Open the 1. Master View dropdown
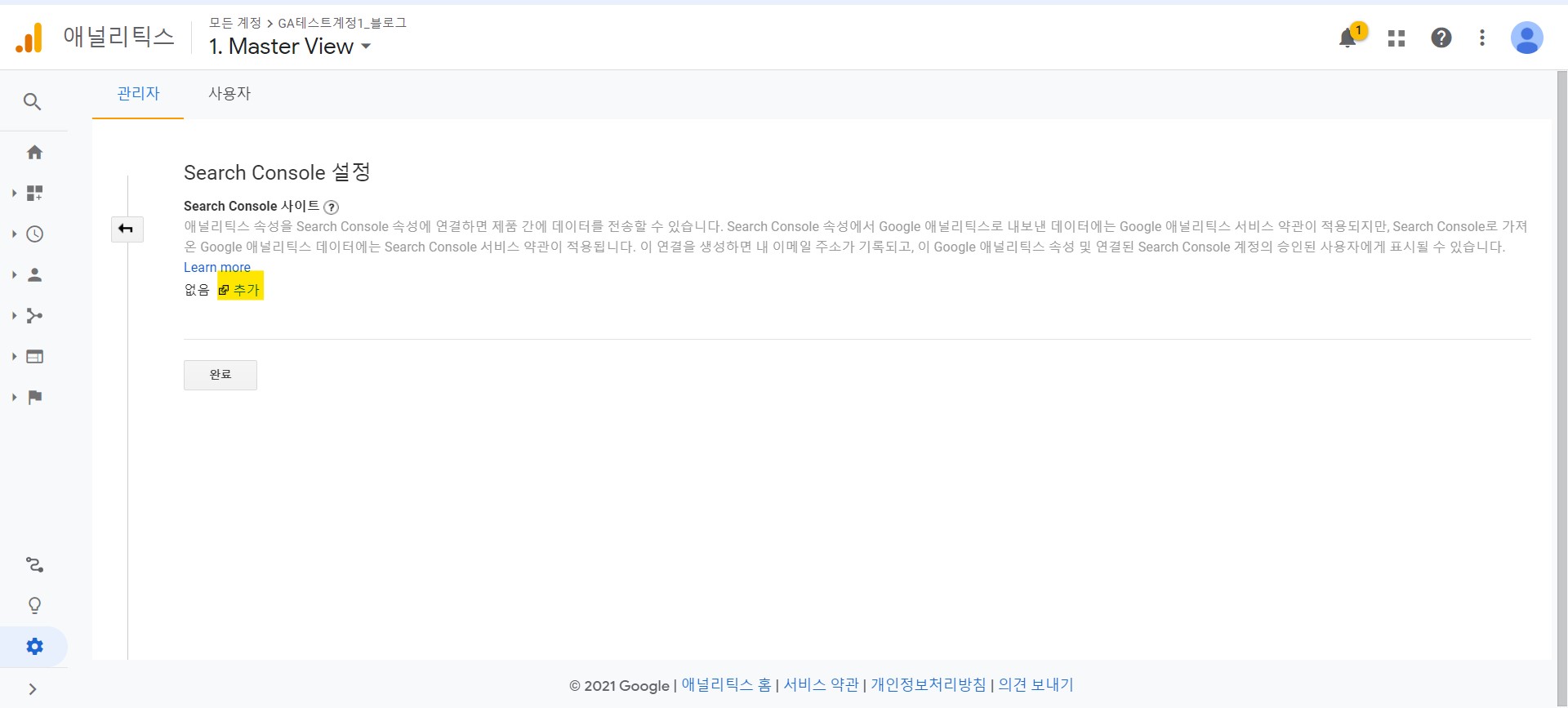The image size is (1568, 708). click(290, 47)
